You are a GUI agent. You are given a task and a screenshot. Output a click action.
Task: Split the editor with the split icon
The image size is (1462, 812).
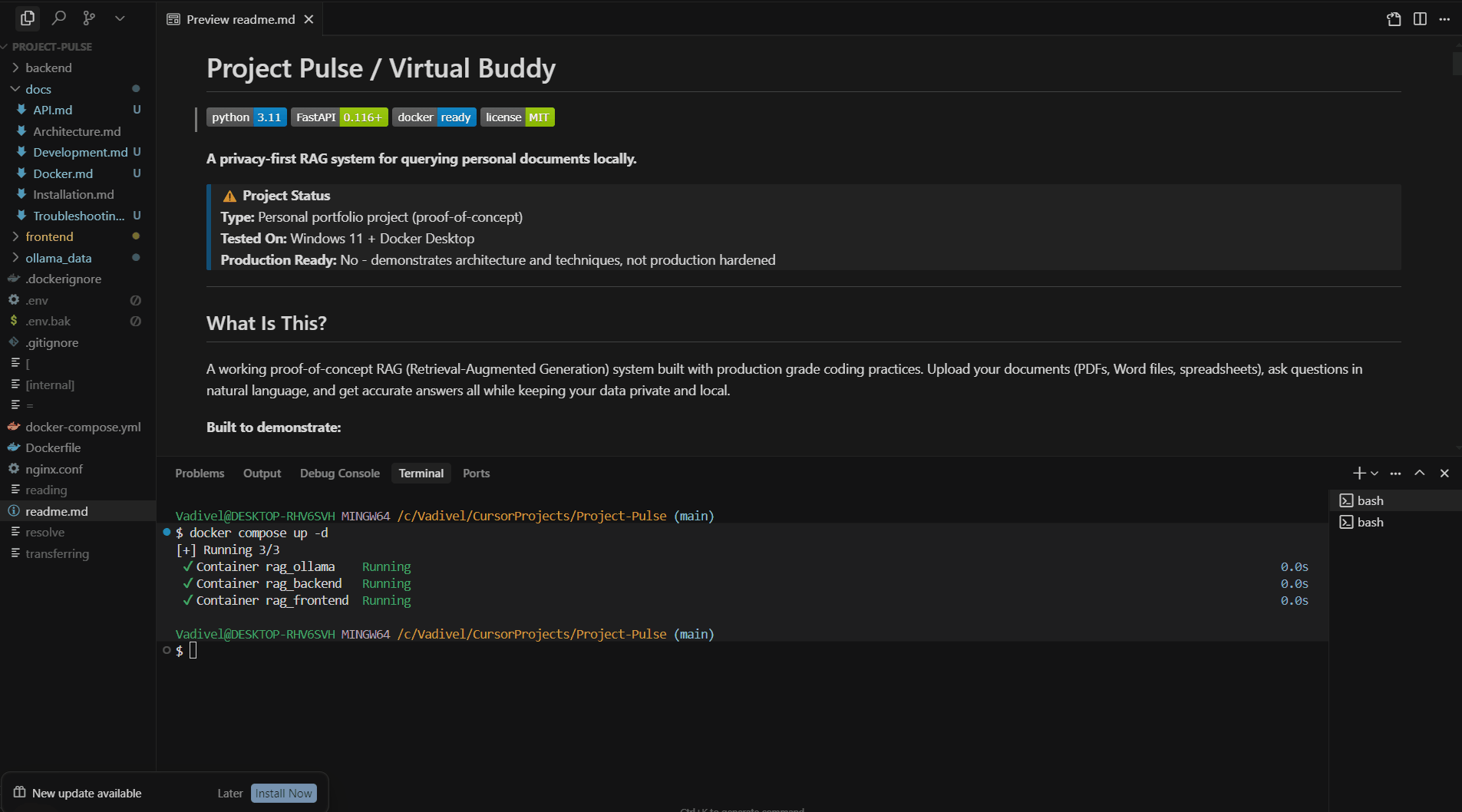(1420, 19)
